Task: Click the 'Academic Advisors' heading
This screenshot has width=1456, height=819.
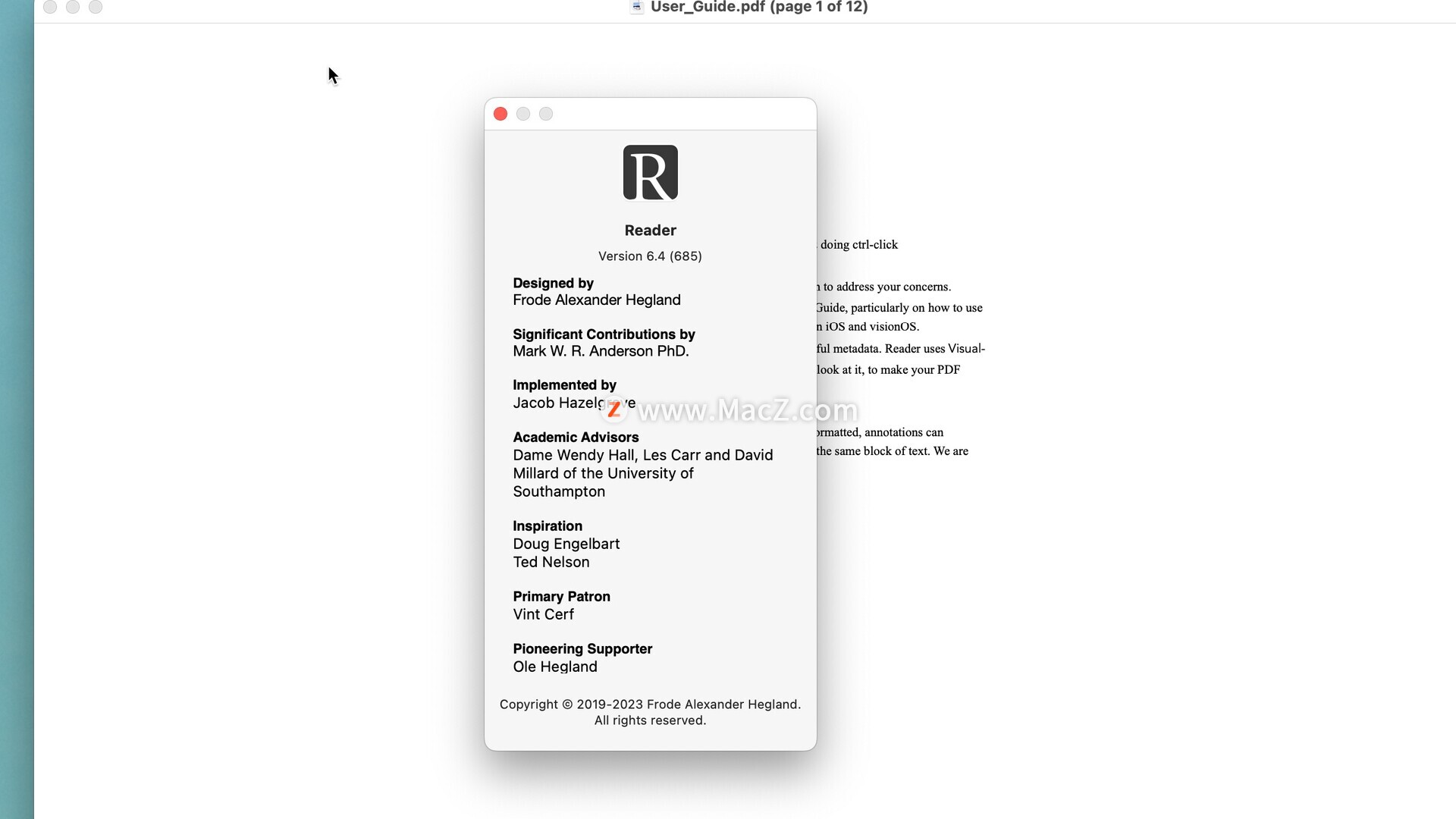Action: 576,438
